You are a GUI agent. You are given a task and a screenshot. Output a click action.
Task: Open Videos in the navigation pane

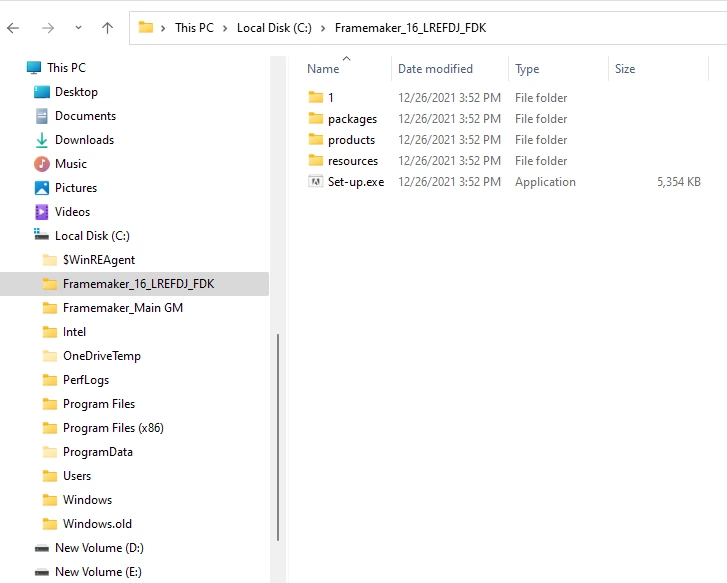tap(72, 212)
